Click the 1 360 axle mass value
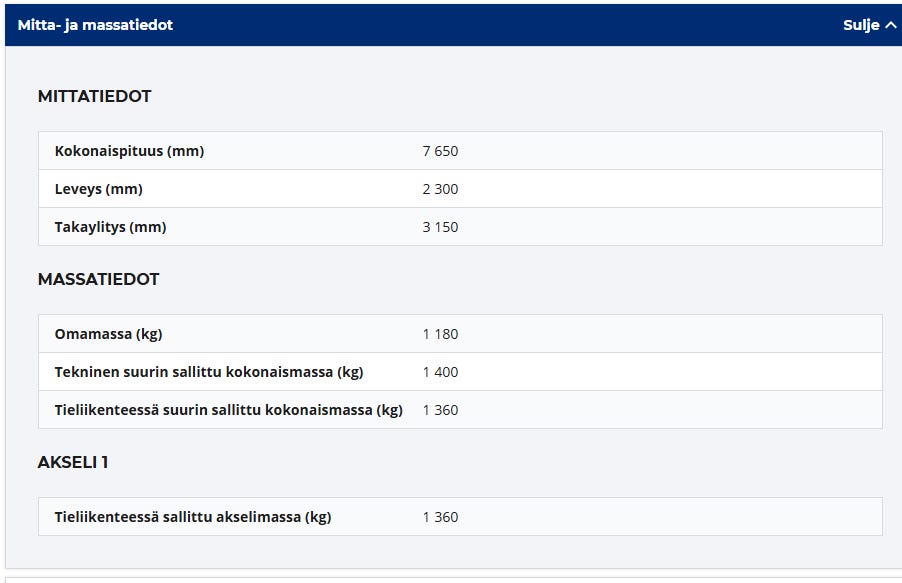Screen dimensions: 902x583 [x=440, y=517]
